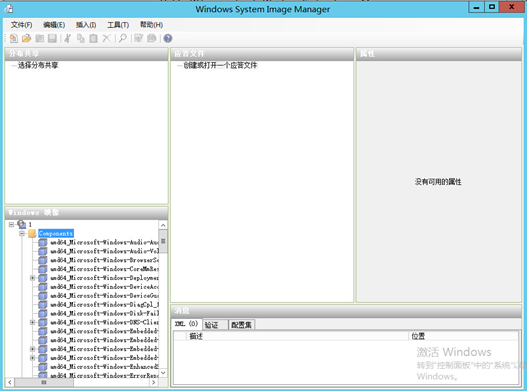Click the application icon in the title bar

(9, 9)
